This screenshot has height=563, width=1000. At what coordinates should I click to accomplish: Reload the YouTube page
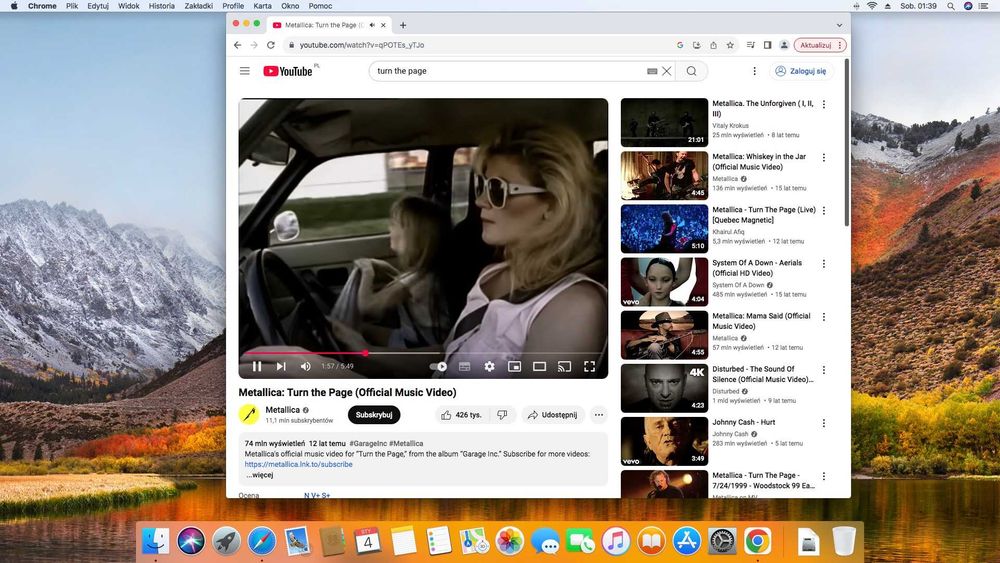(271, 45)
